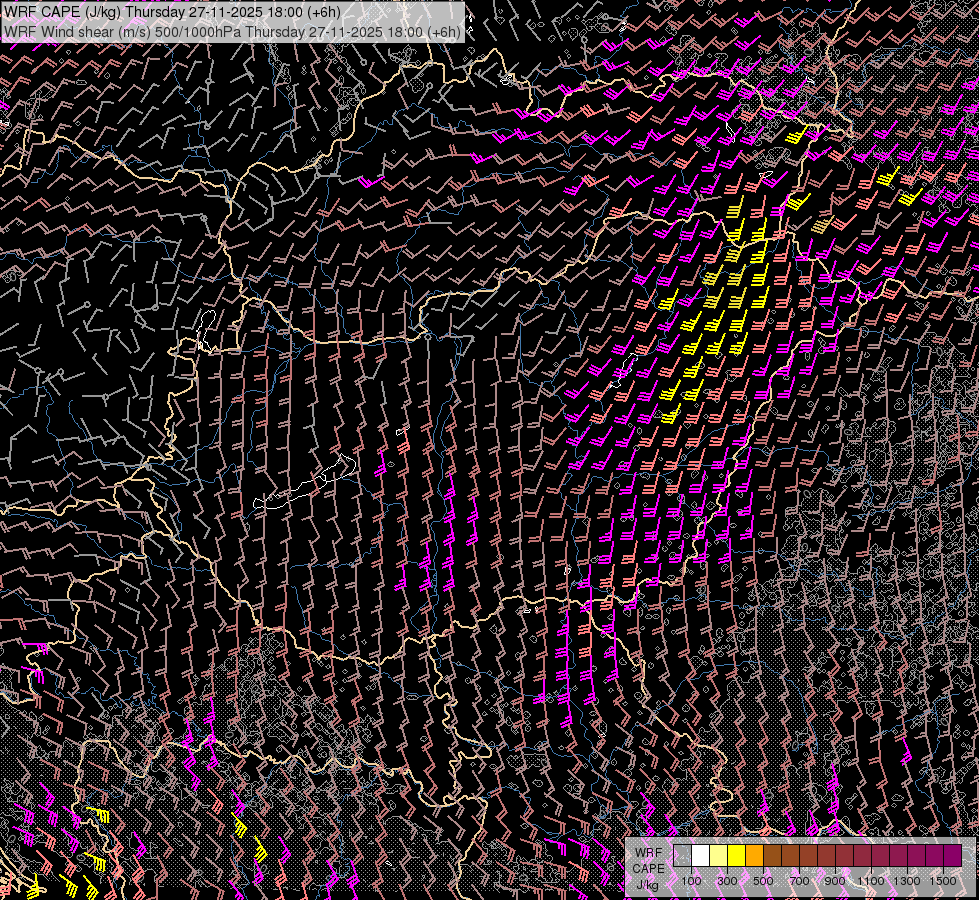Click the orange CAPE legend swatch
Viewport: 979px width, 900px height.
tap(754, 856)
